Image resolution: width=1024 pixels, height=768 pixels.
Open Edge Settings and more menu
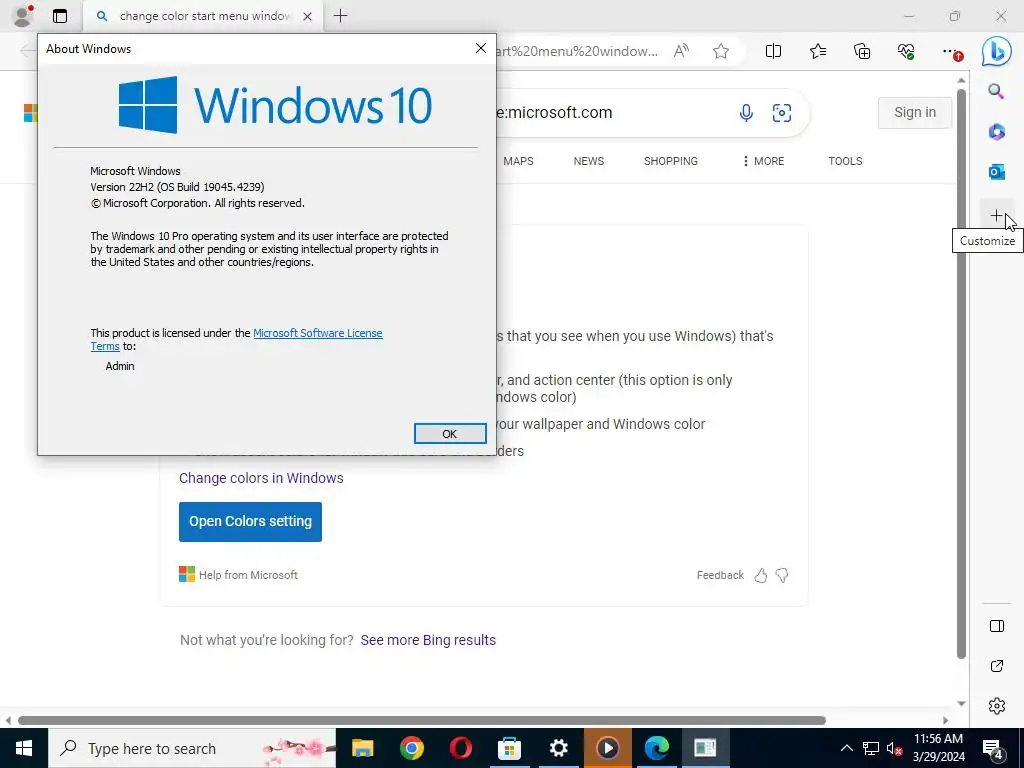click(x=950, y=51)
